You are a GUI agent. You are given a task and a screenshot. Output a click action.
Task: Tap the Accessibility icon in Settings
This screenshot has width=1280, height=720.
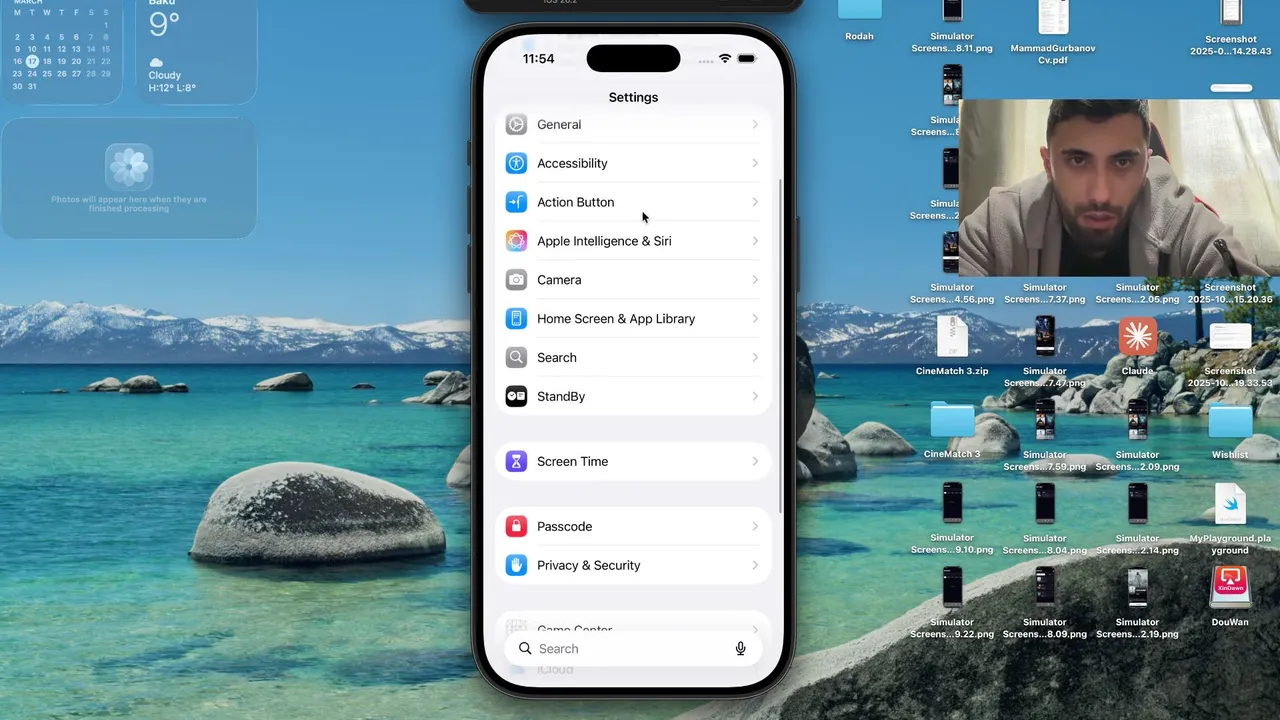click(x=516, y=163)
